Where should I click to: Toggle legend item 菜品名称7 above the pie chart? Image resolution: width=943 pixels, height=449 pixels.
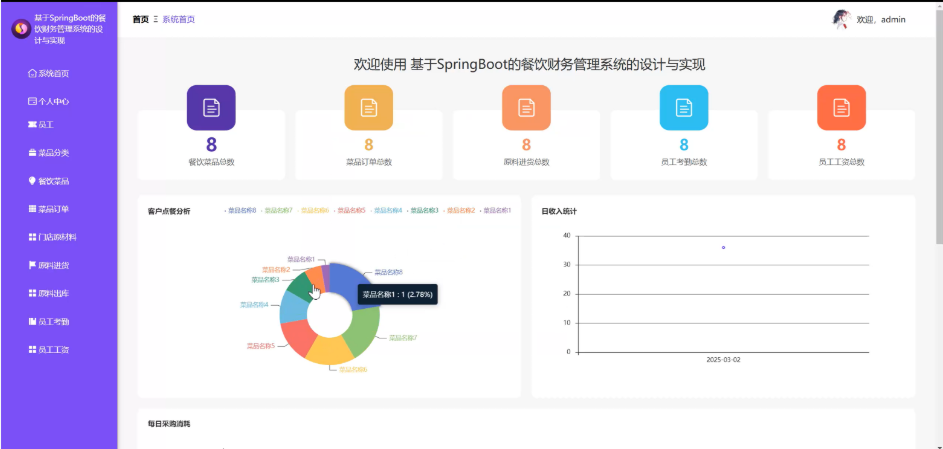pos(277,211)
